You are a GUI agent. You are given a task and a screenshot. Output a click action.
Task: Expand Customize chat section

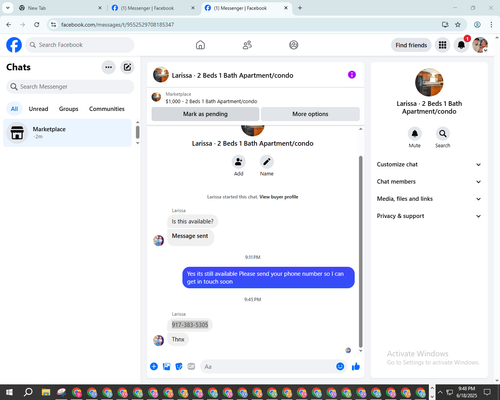(x=429, y=164)
